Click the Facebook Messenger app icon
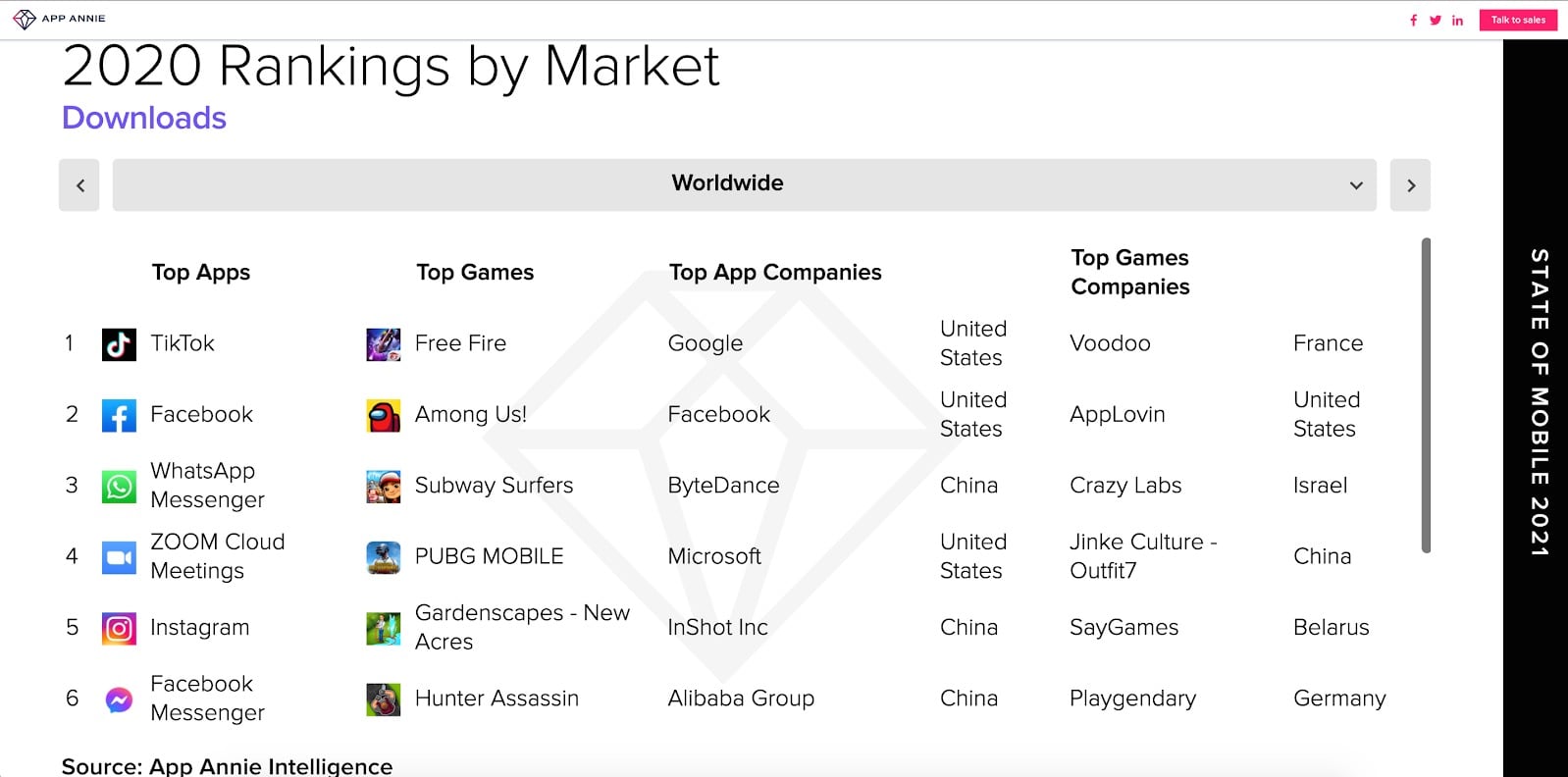Image resolution: width=1568 pixels, height=777 pixels. coord(119,699)
